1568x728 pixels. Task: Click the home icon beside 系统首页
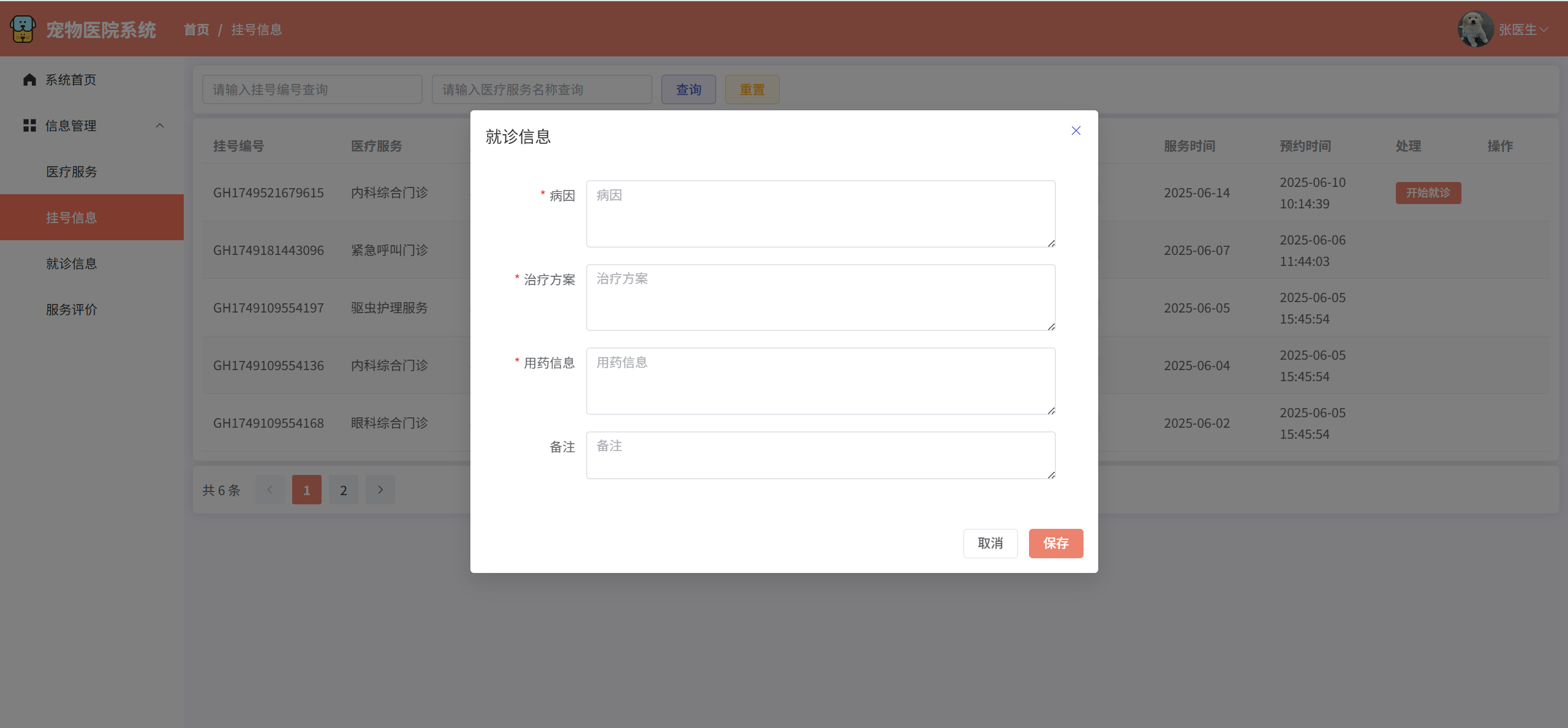(x=29, y=80)
